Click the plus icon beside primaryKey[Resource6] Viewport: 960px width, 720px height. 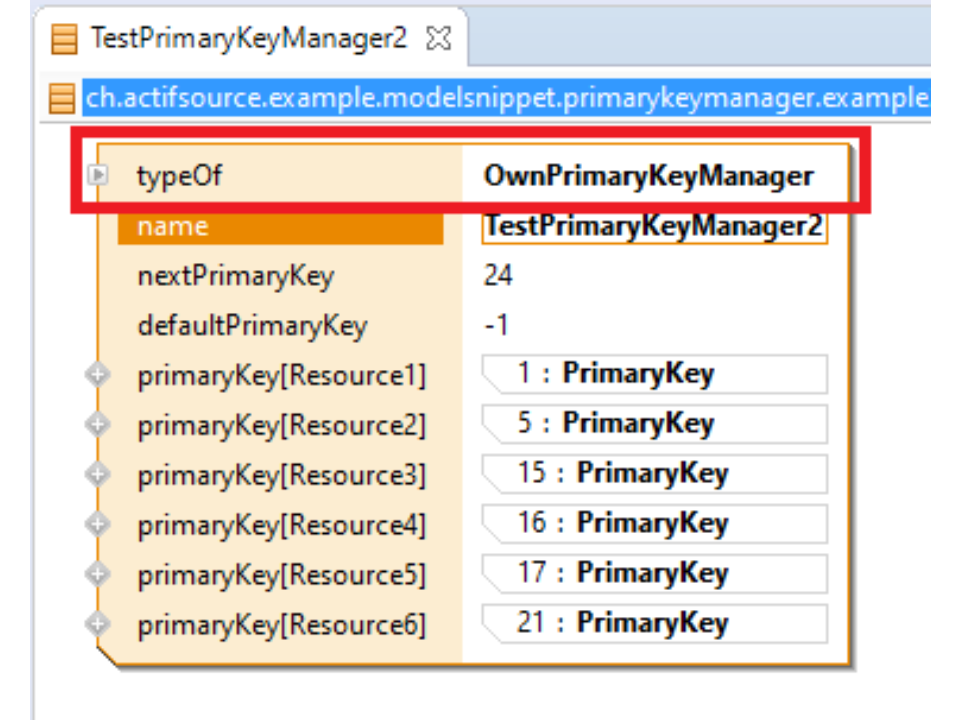[x=97, y=624]
